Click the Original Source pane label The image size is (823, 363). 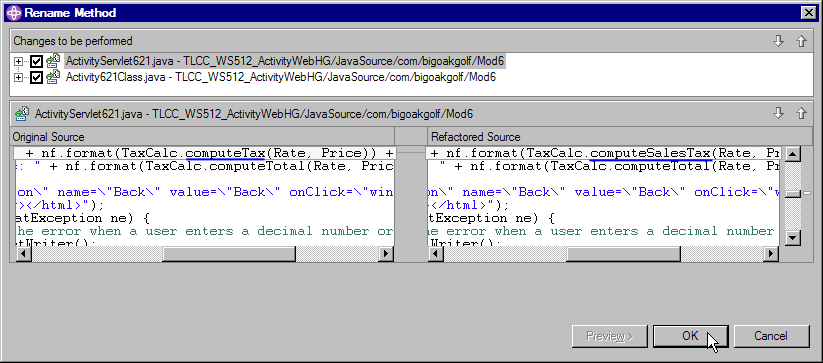pyautogui.click(x=48, y=137)
